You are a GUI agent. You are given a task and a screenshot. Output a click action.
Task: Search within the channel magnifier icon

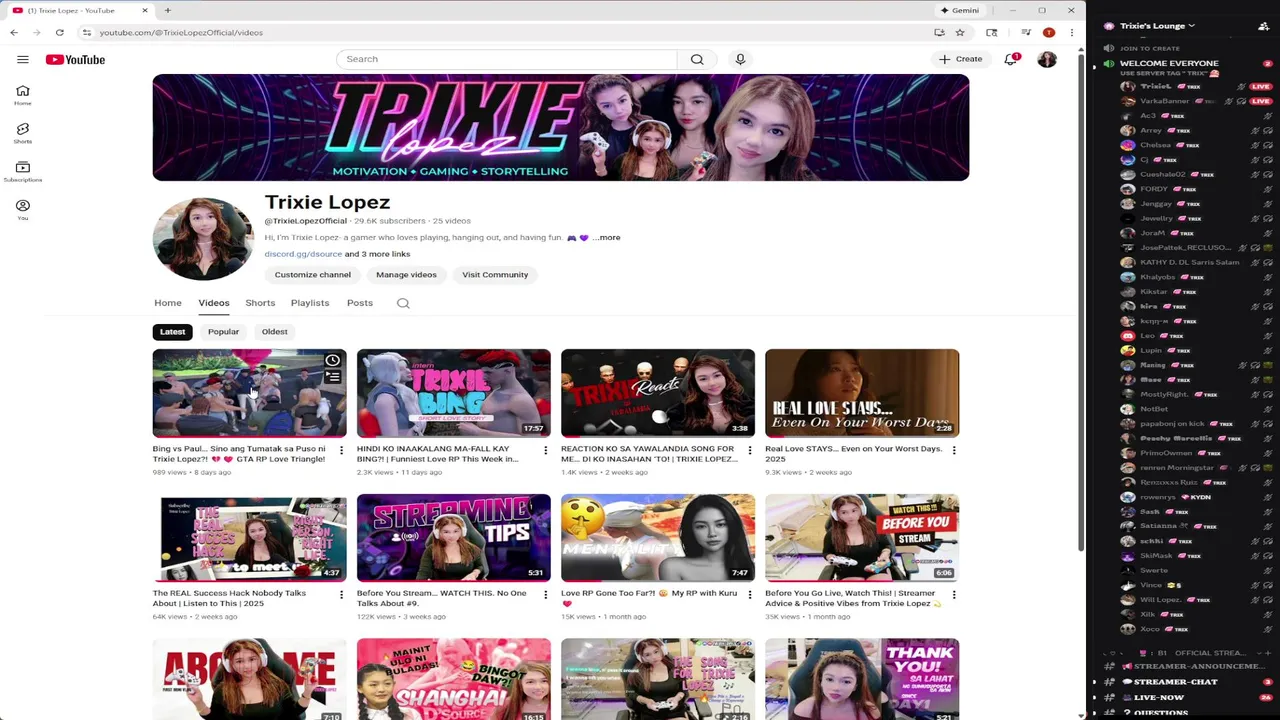click(x=403, y=303)
